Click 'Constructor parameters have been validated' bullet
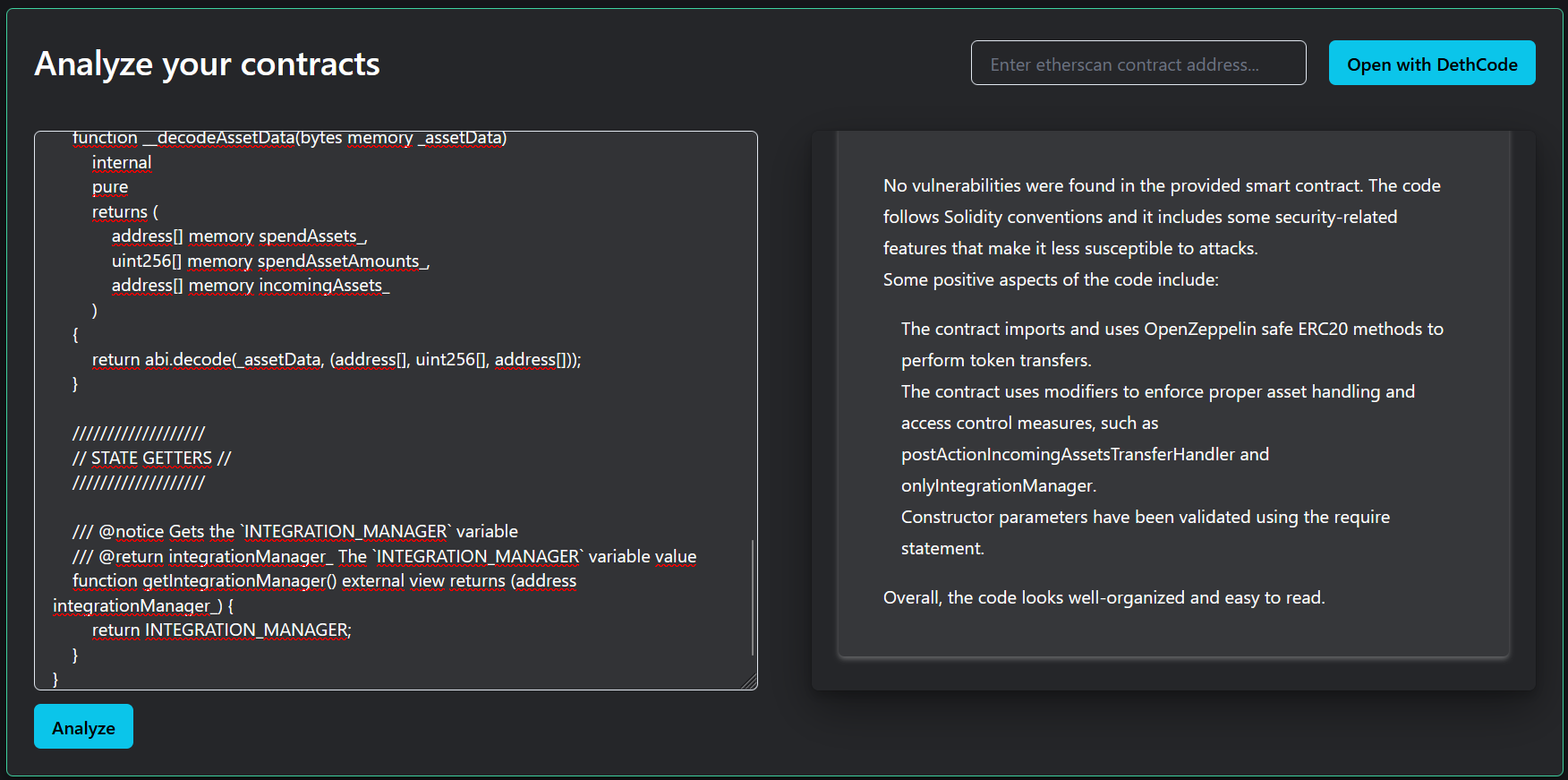The width and height of the screenshot is (1568, 780). [1146, 532]
